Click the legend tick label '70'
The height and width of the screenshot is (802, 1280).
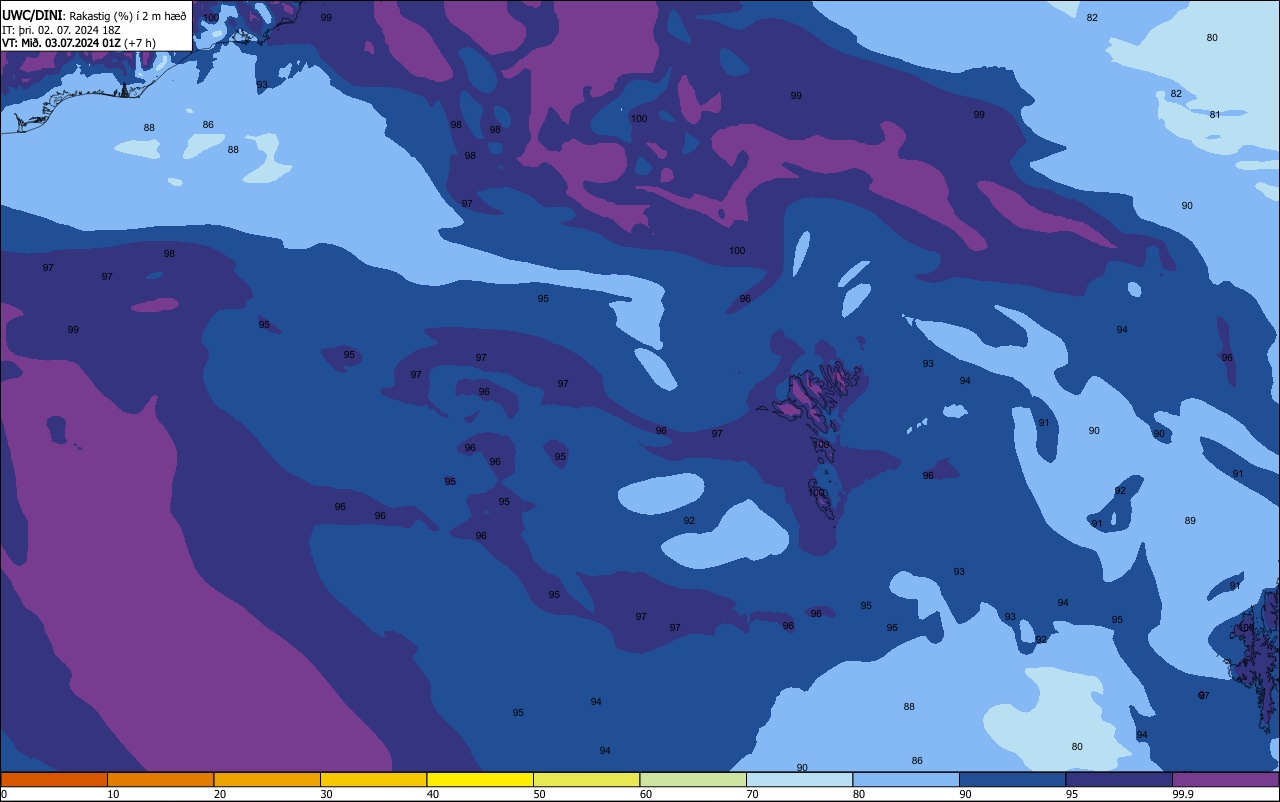[x=752, y=794]
